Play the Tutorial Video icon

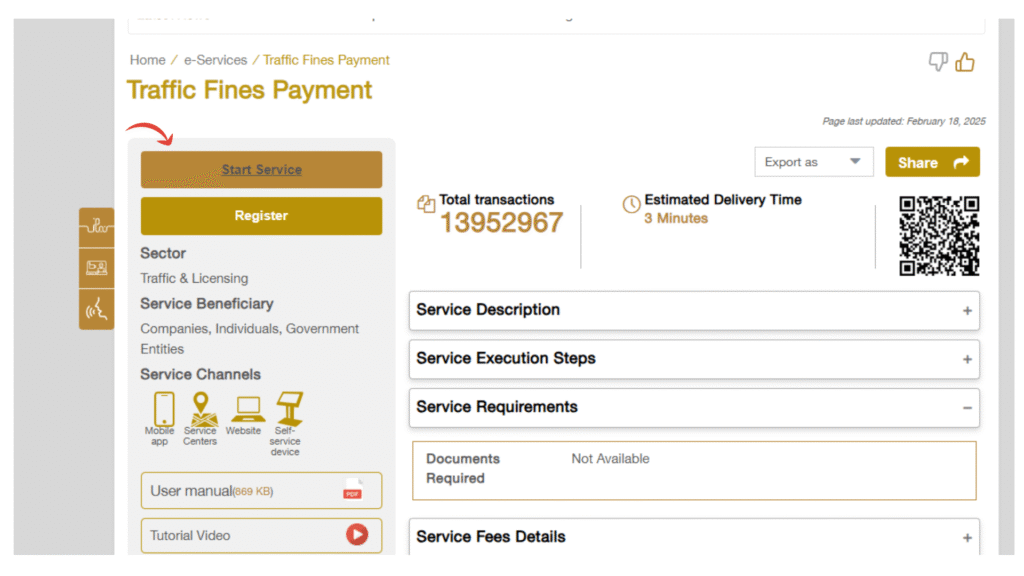pos(357,535)
